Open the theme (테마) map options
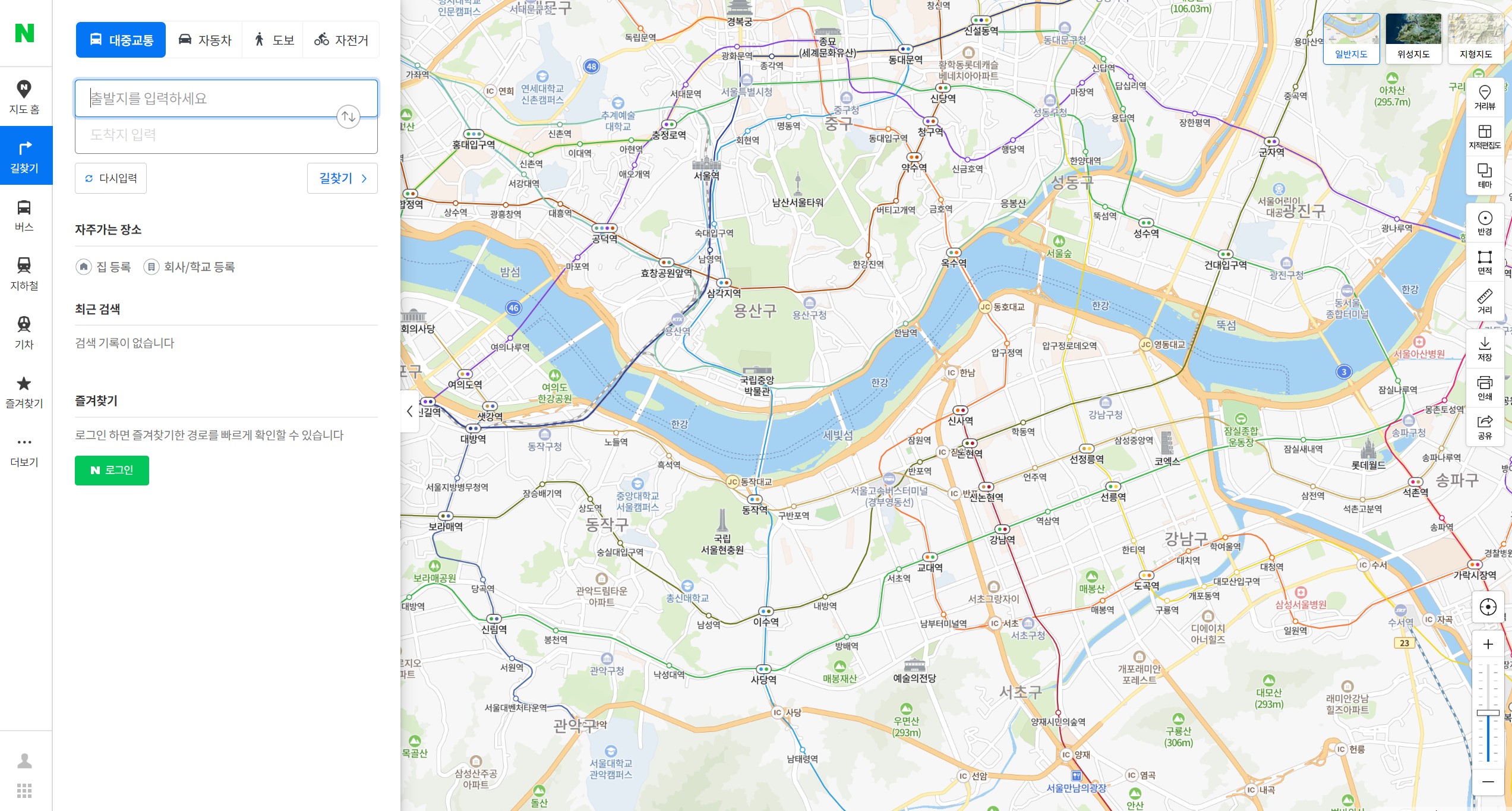Screen dimensions: 1512x811 tap(1484, 176)
